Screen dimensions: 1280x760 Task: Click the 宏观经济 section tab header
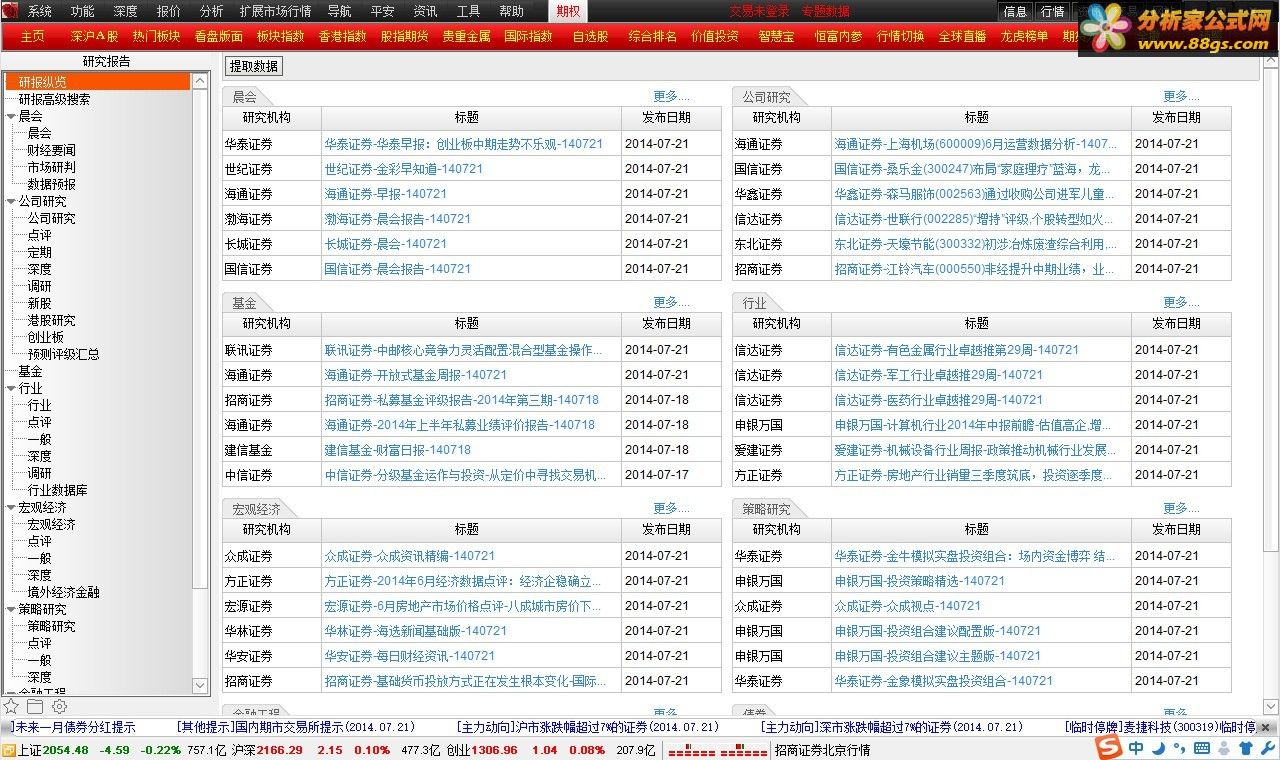257,509
